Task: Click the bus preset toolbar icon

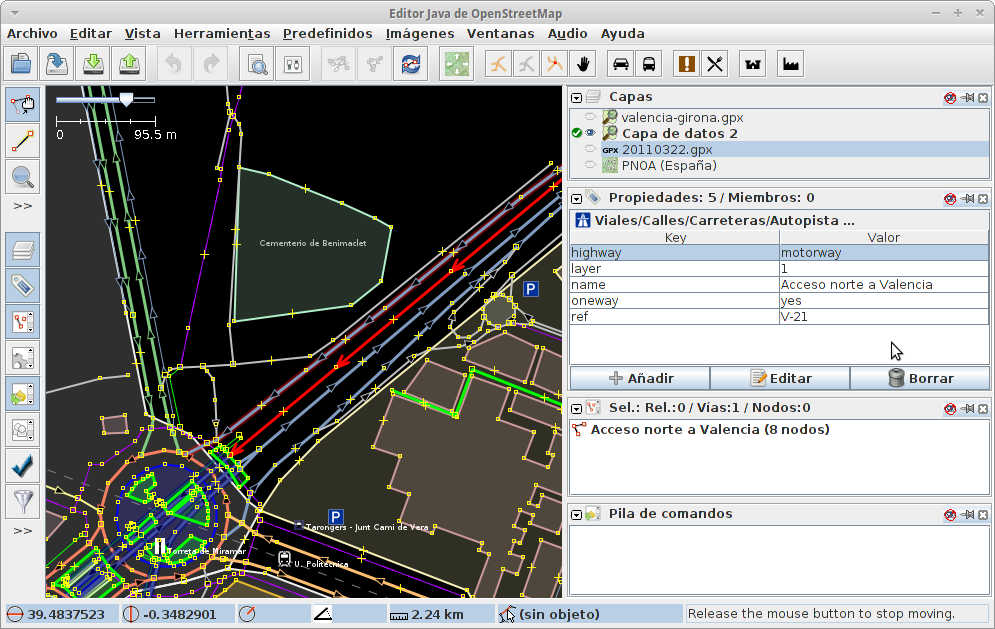Action: pos(649,64)
